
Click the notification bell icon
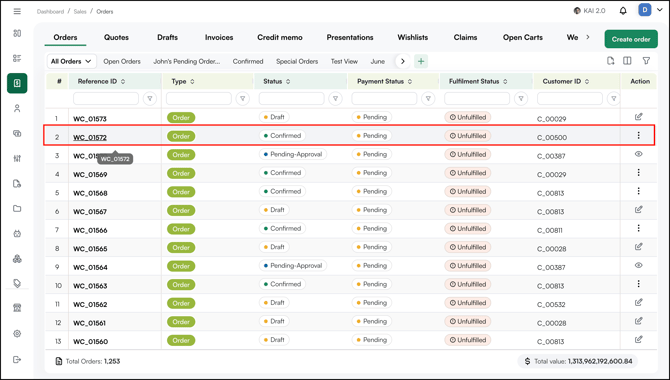623,11
